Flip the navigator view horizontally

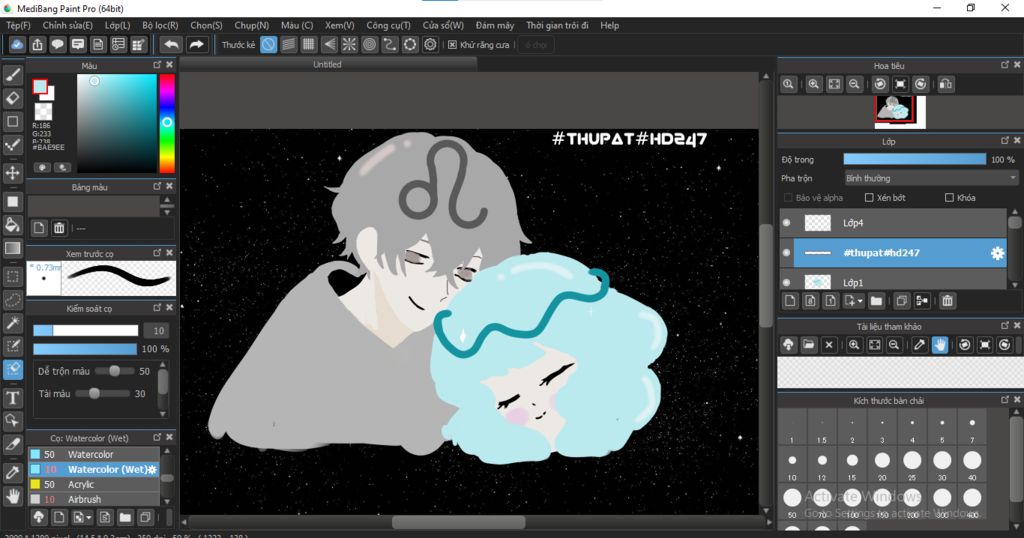946,84
